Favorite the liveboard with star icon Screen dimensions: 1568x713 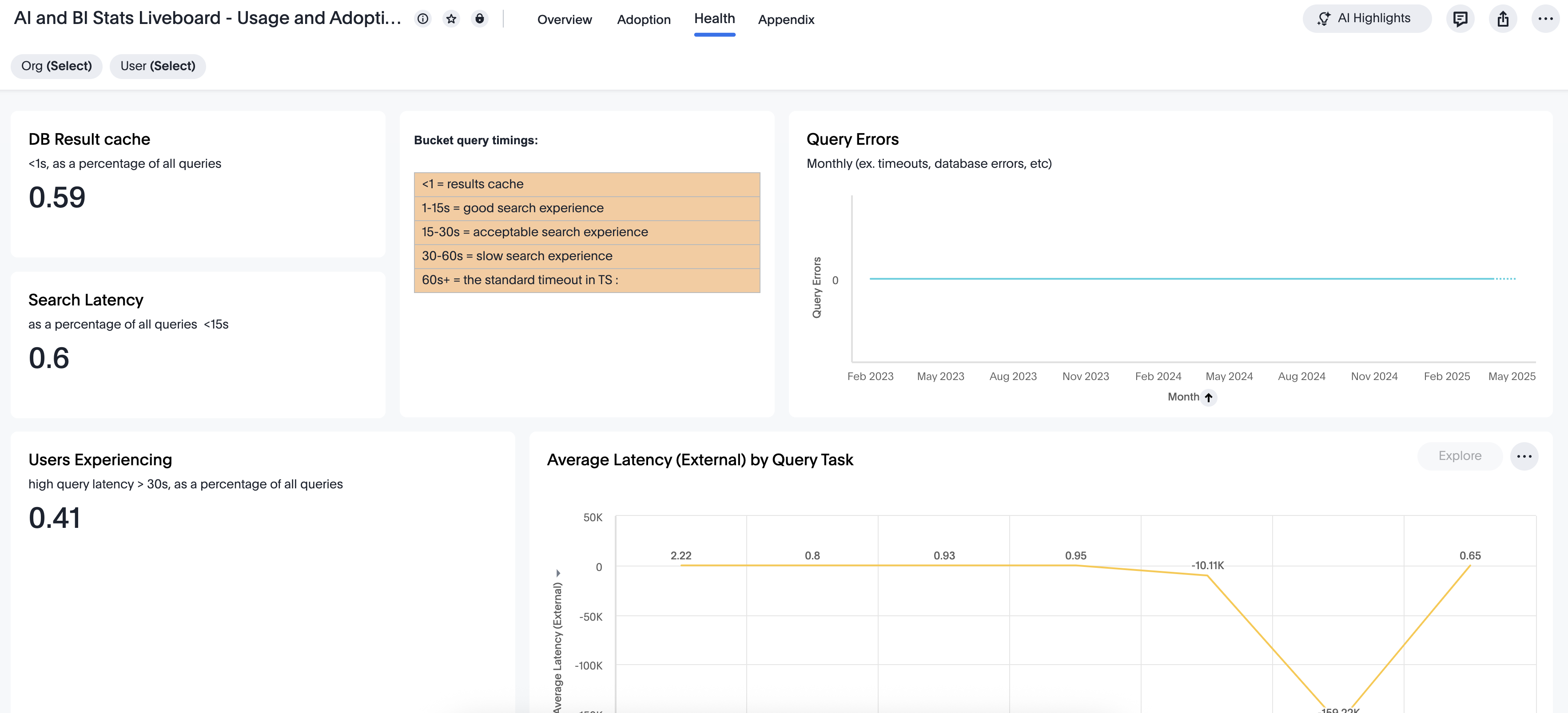[x=451, y=19]
